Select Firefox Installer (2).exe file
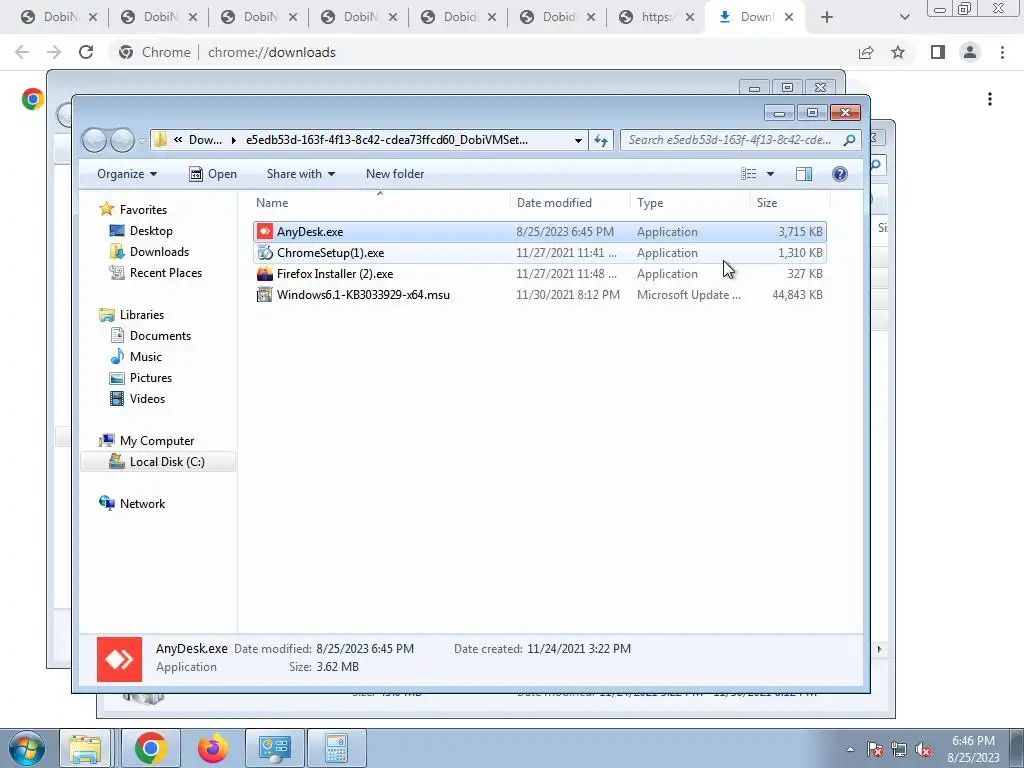The width and height of the screenshot is (1024, 768). pos(539,274)
